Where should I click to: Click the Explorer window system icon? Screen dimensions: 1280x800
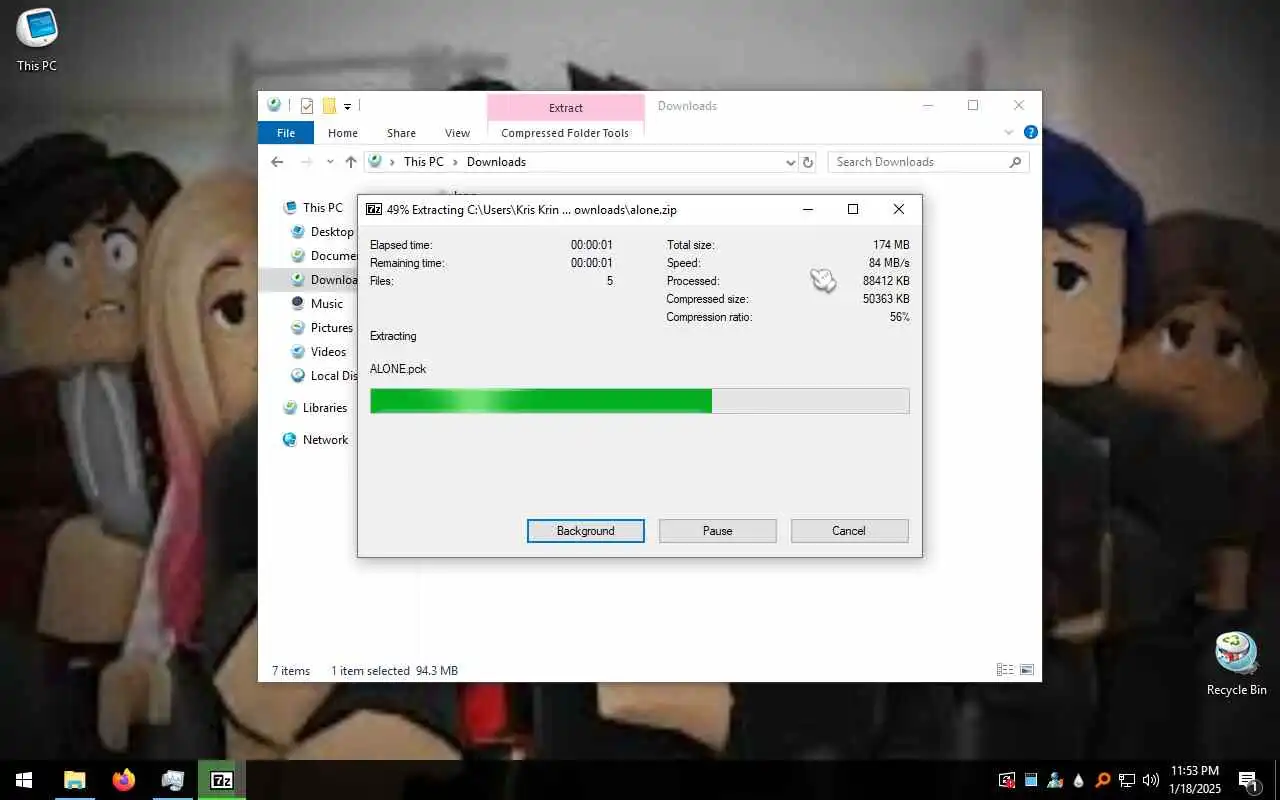coord(274,105)
